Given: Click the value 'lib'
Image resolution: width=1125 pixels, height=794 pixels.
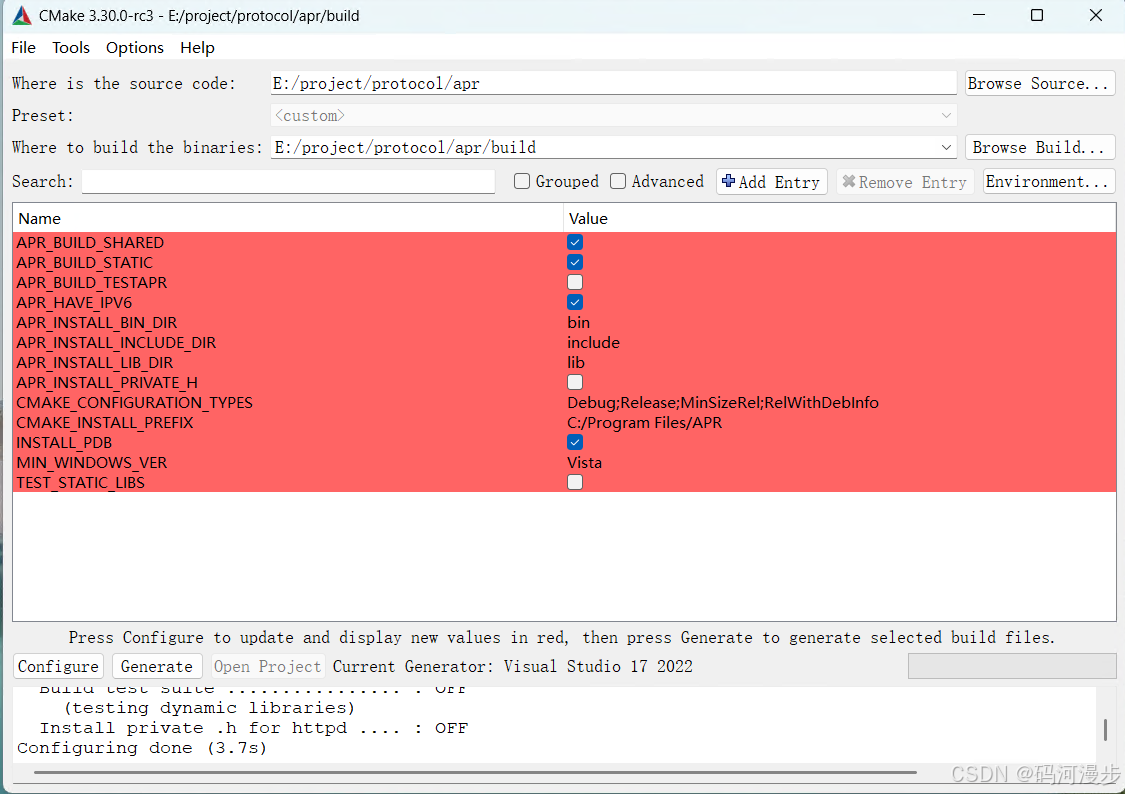Looking at the screenshot, I should point(576,363).
